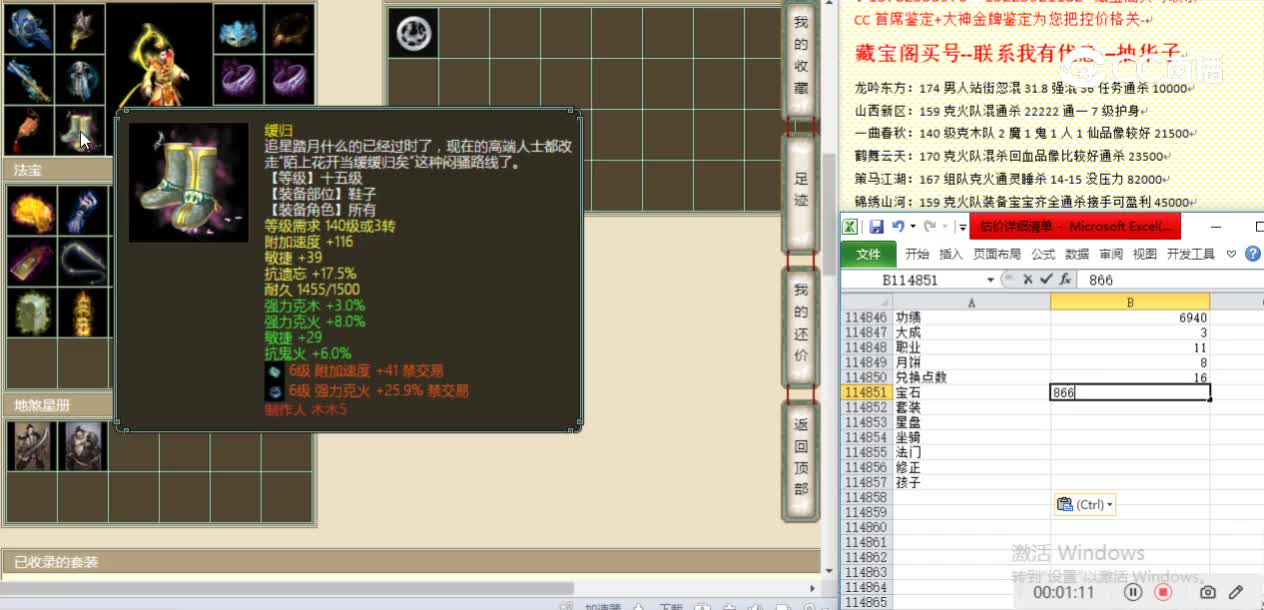The image size is (1264, 610).
Task: Select first warrior portrait in 地煞星册
Action: [30, 445]
